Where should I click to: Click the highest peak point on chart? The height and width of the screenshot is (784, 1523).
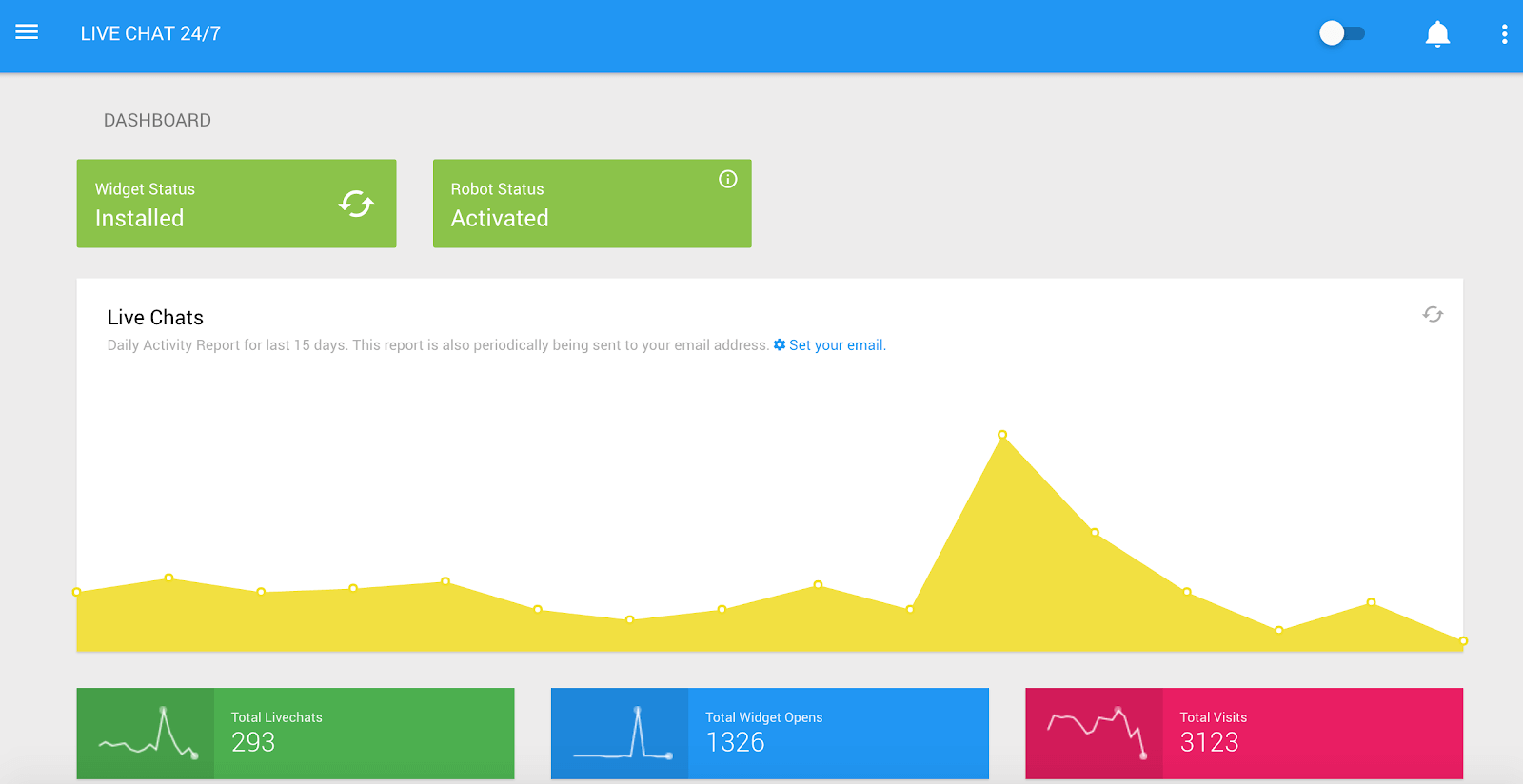[1002, 435]
